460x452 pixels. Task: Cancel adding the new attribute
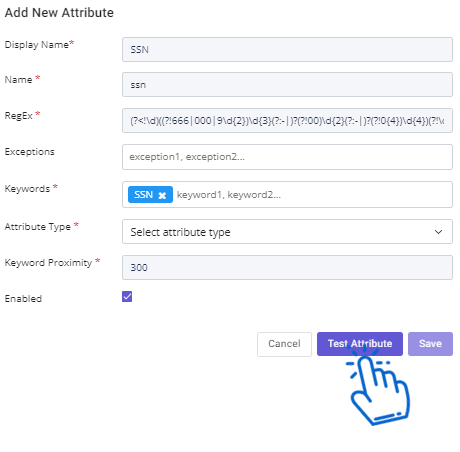tap(284, 344)
